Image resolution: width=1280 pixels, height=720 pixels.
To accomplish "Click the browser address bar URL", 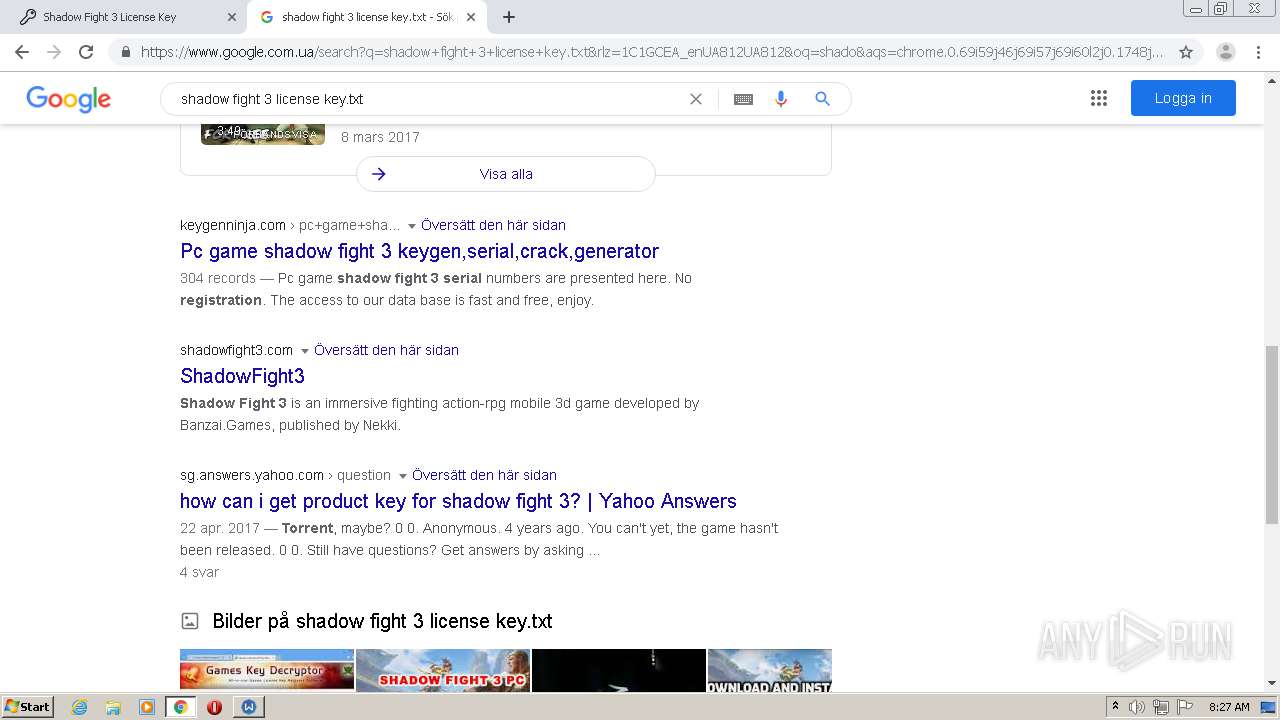I will [652, 52].
